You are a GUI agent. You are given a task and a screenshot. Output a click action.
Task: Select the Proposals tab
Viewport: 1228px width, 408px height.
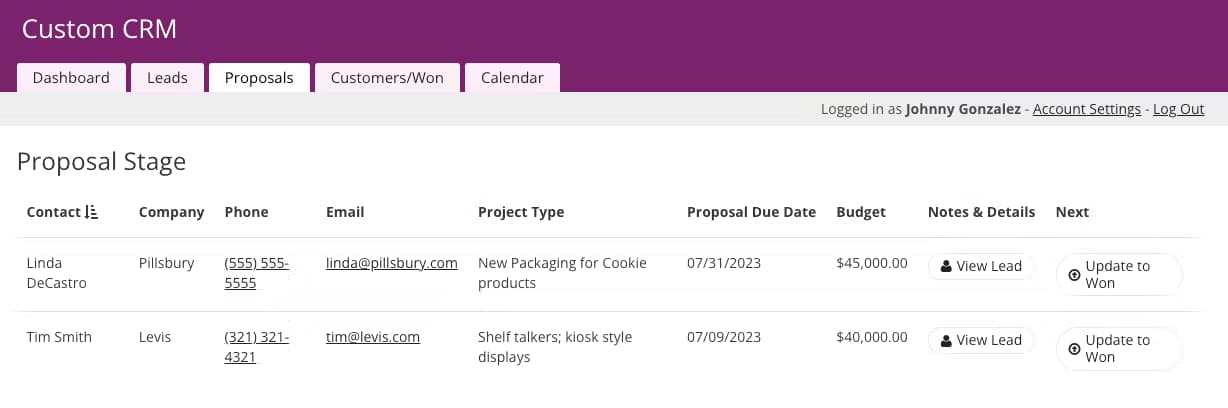(259, 78)
